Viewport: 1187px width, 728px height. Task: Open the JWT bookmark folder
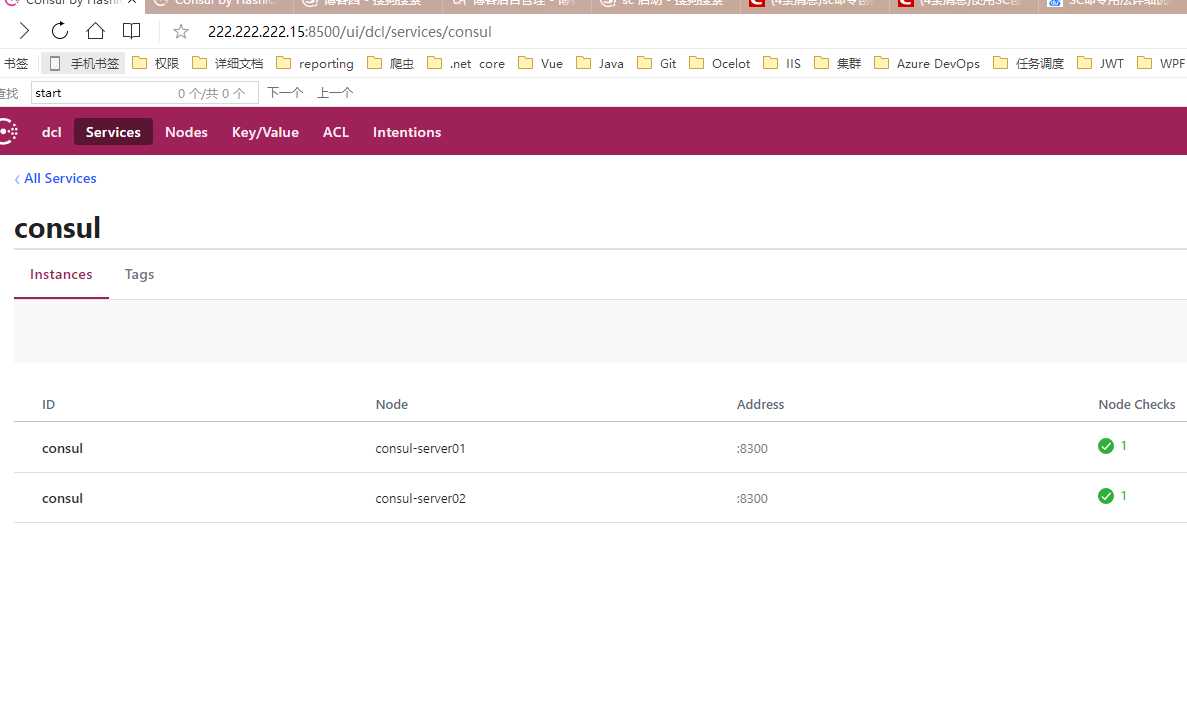coord(1101,64)
